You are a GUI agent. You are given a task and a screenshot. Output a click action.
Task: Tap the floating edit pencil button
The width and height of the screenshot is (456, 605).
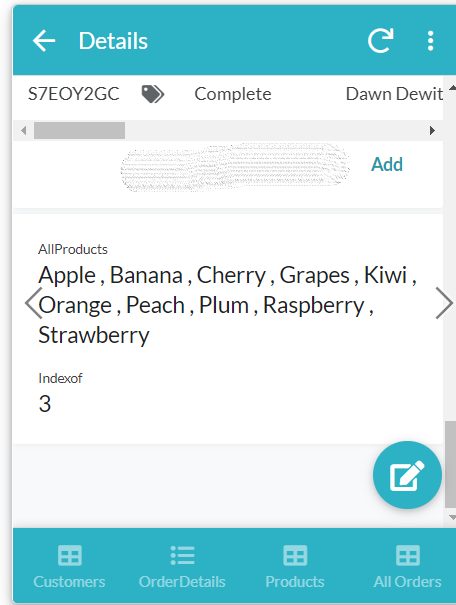407,475
